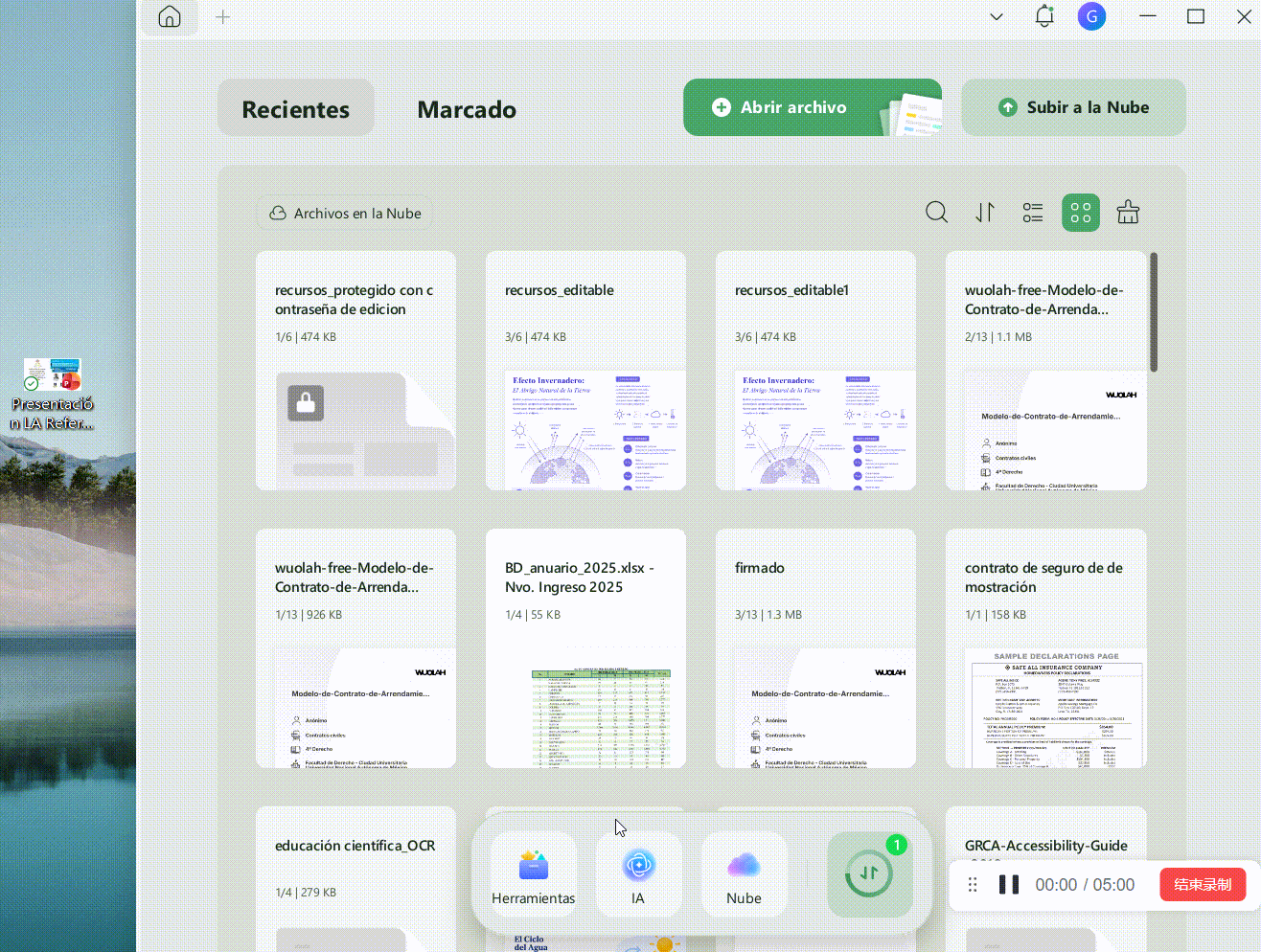Screen dimensions: 1261x952
Task: Open the Nube cloud panel
Action: click(x=744, y=874)
